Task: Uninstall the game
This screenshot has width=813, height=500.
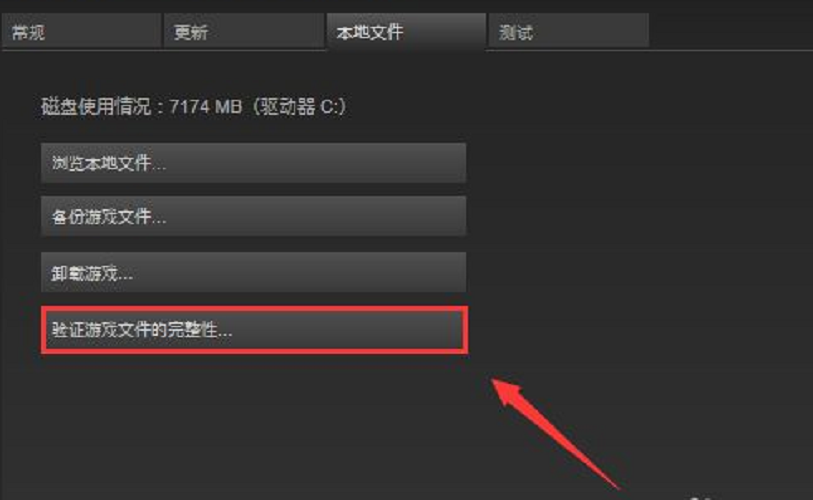Action: tap(254, 272)
